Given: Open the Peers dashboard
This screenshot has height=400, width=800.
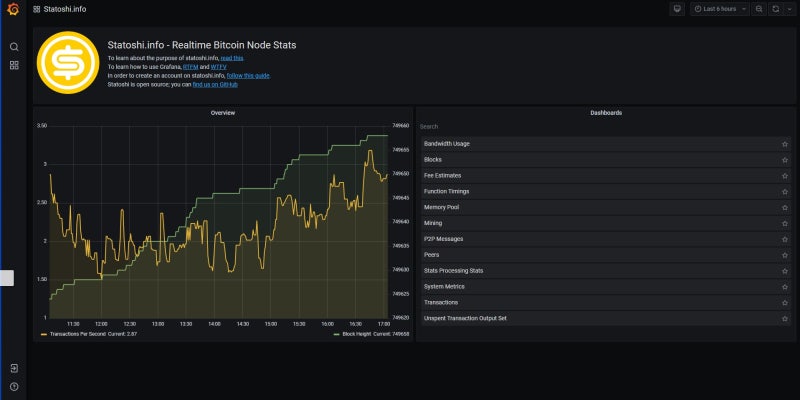Looking at the screenshot, I should point(606,255).
